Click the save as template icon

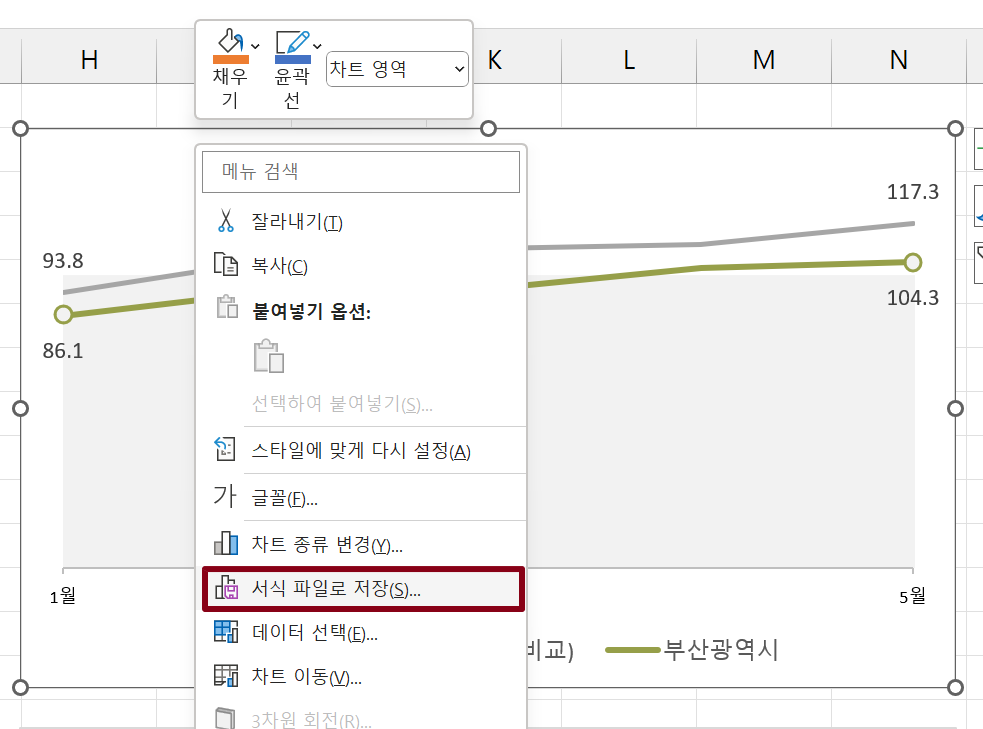[226, 587]
